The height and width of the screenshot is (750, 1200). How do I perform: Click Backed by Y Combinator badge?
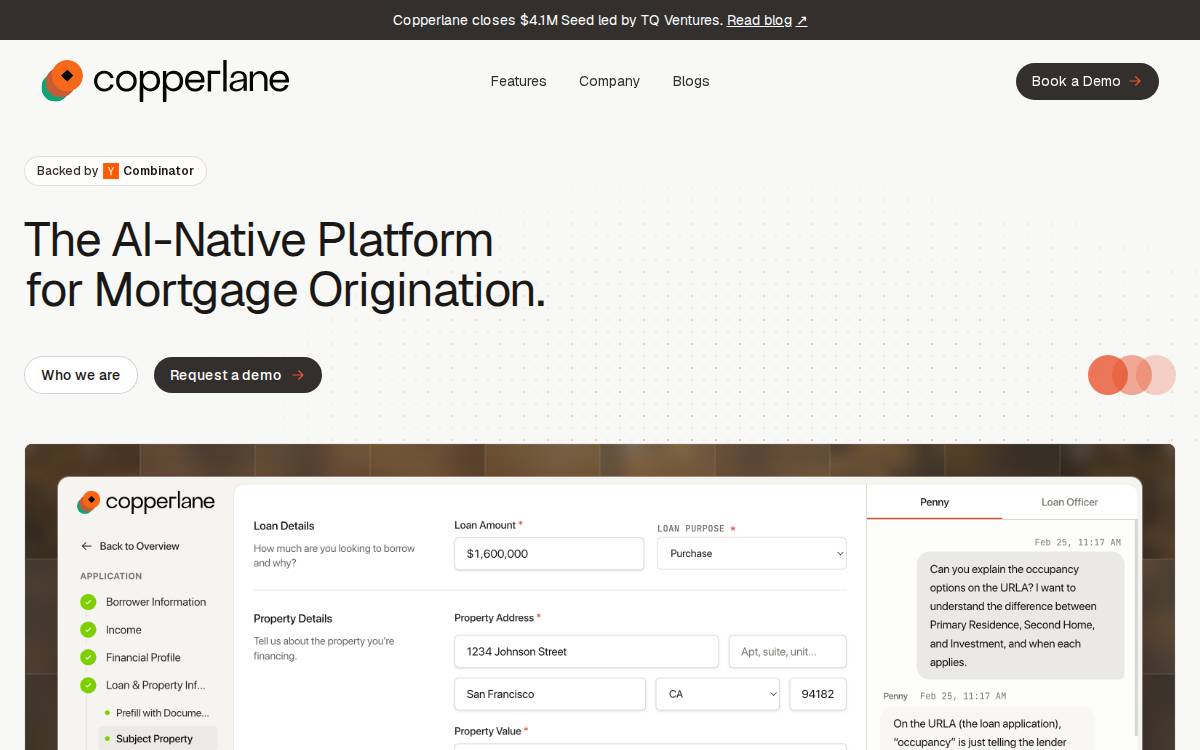(x=115, y=171)
